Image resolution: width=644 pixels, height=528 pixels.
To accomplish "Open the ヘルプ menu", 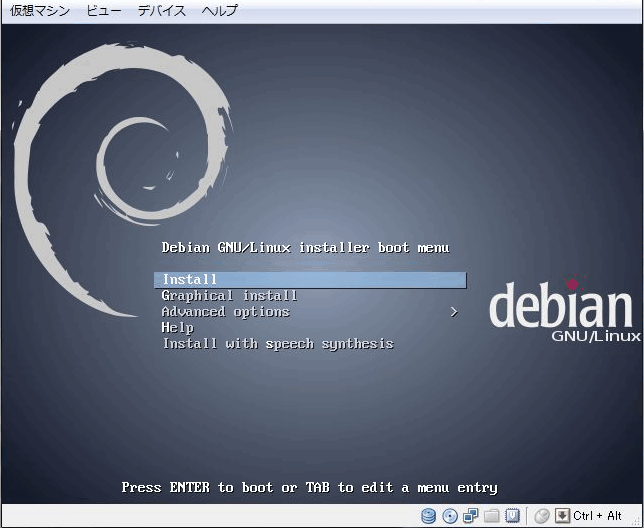I will point(220,11).
